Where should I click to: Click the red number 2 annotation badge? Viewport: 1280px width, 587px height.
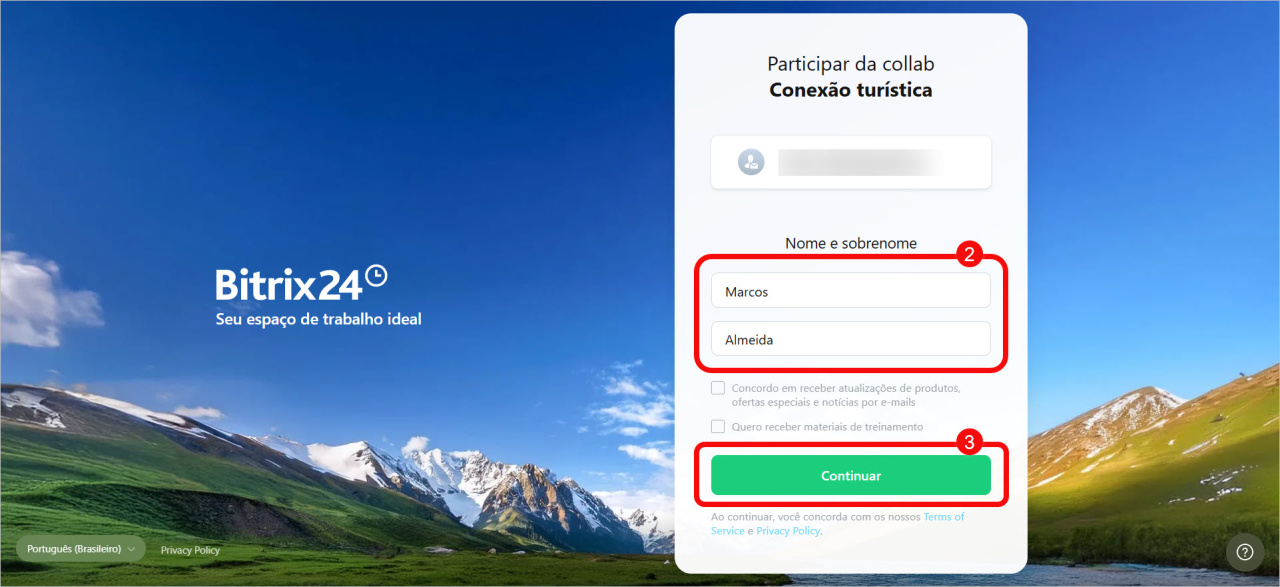coord(967,254)
